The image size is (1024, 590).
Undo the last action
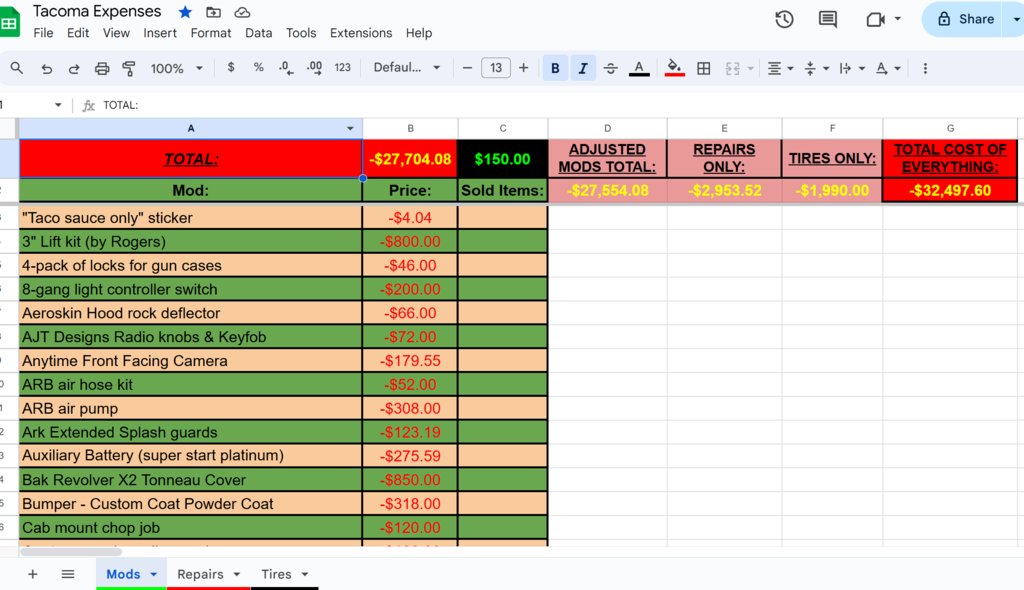tap(46, 68)
